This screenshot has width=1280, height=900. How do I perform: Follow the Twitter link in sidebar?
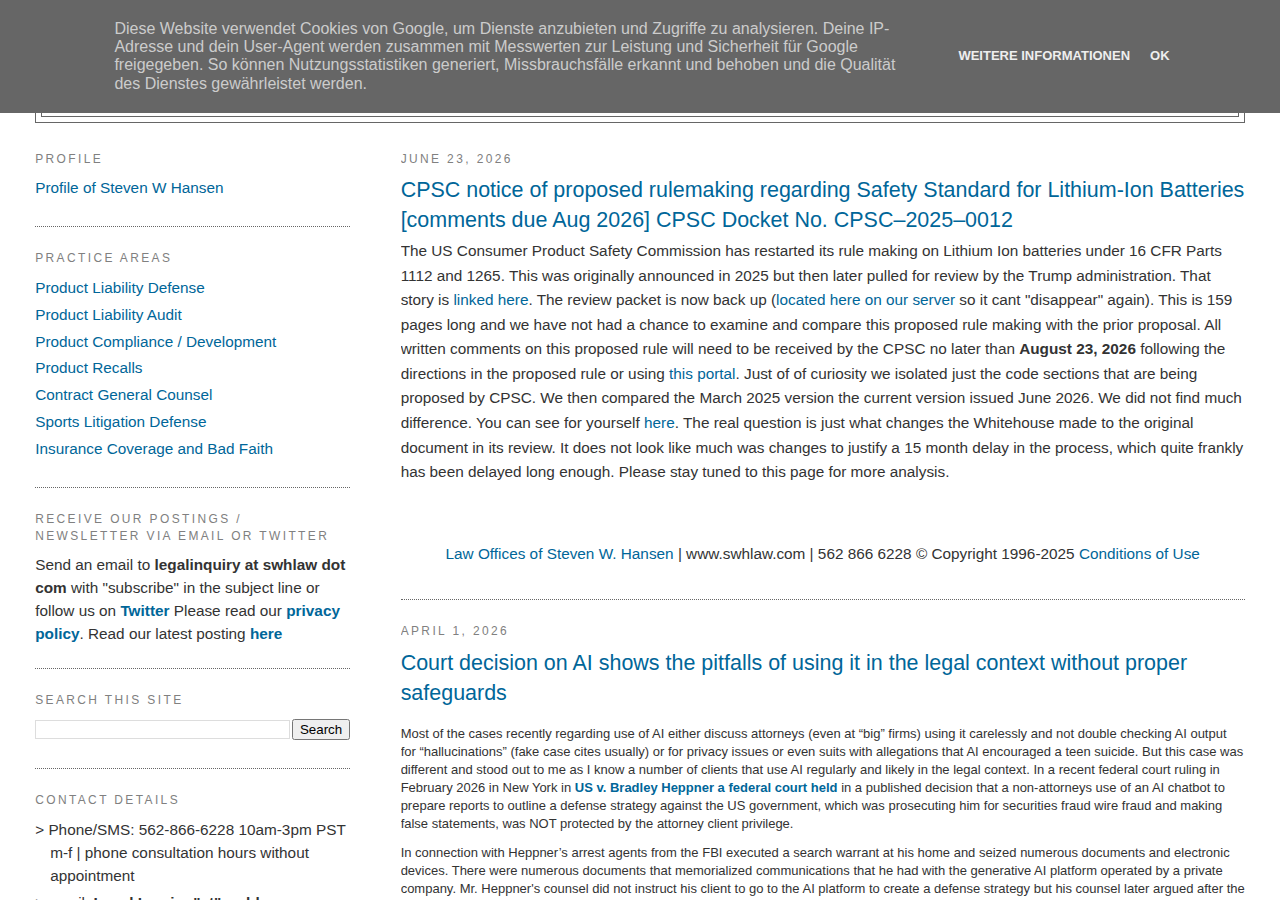click(x=145, y=611)
